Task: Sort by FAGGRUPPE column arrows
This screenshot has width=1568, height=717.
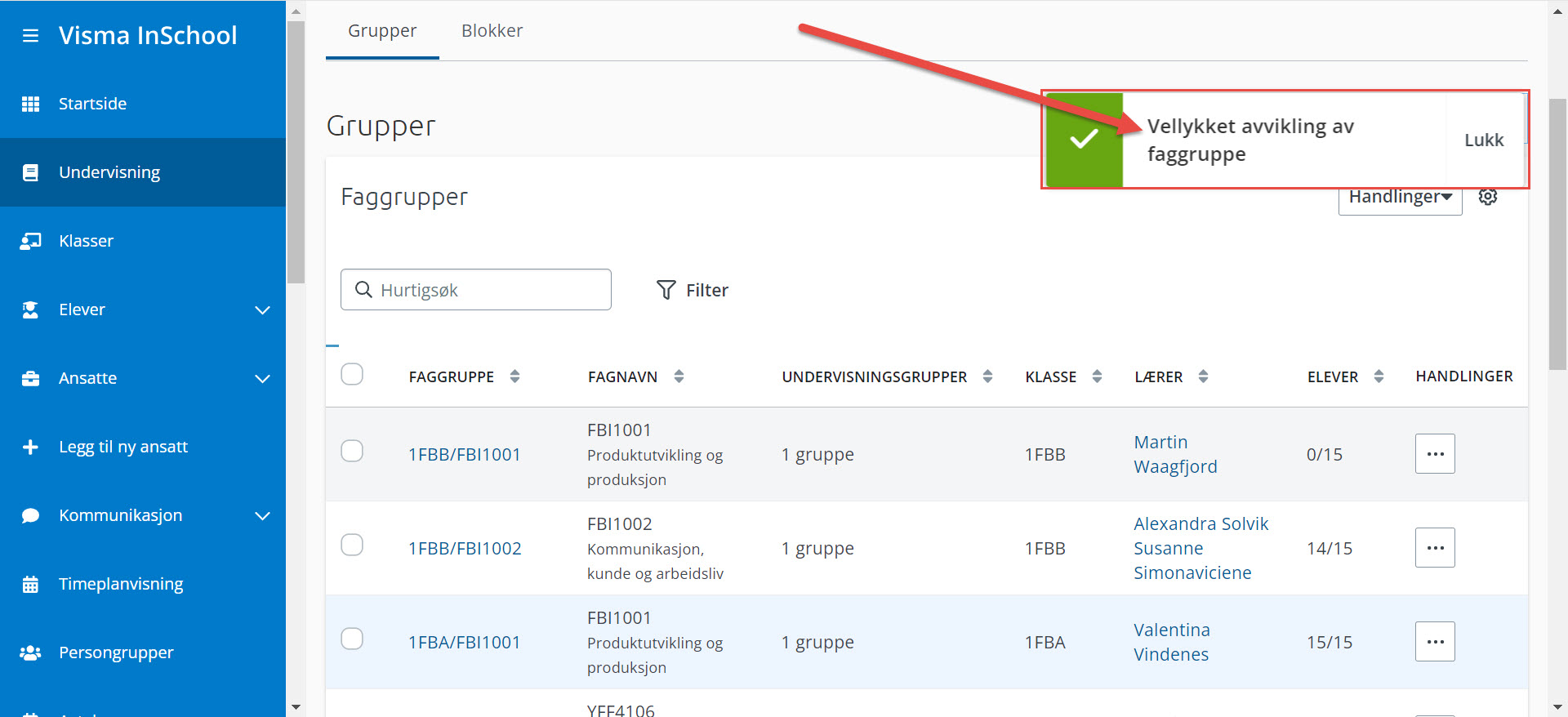Action: coord(514,376)
